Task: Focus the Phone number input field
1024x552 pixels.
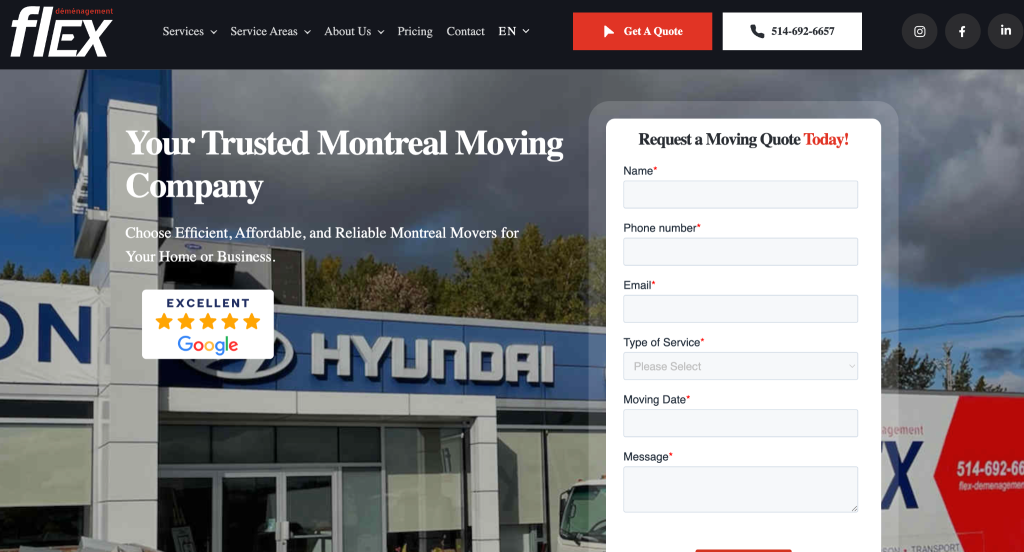Action: tap(741, 252)
